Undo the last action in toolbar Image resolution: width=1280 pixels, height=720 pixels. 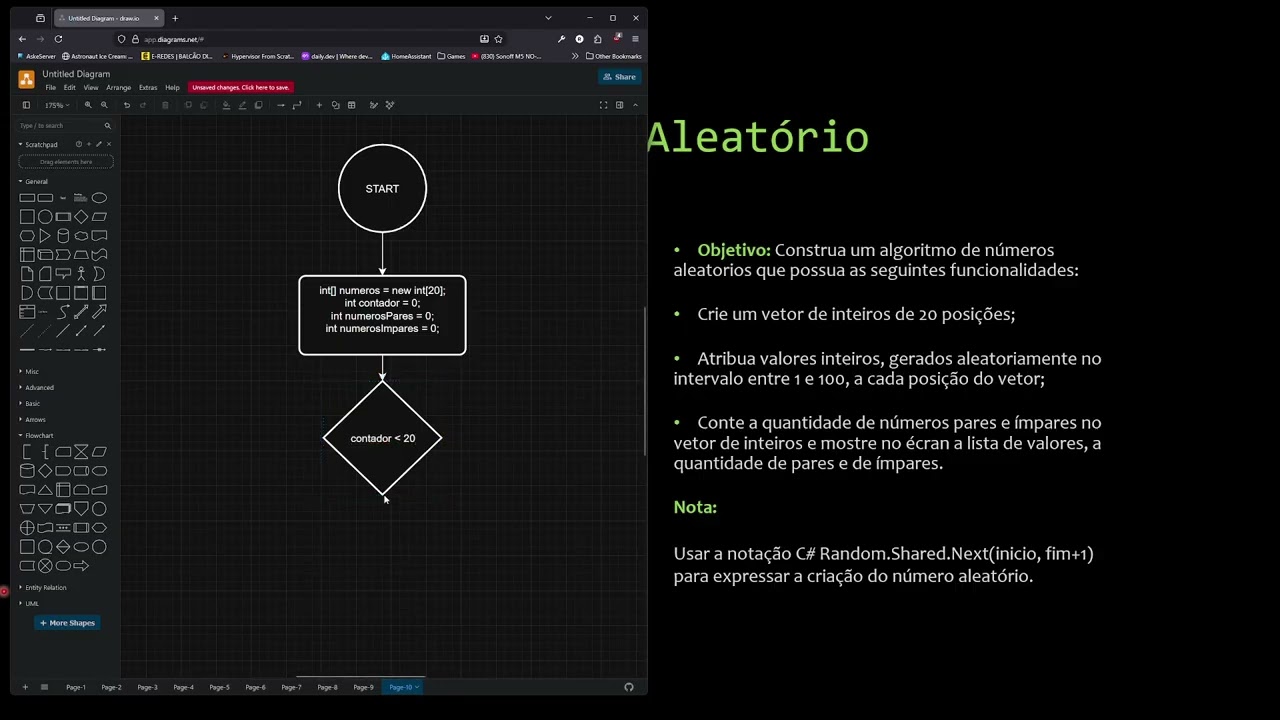coord(127,105)
